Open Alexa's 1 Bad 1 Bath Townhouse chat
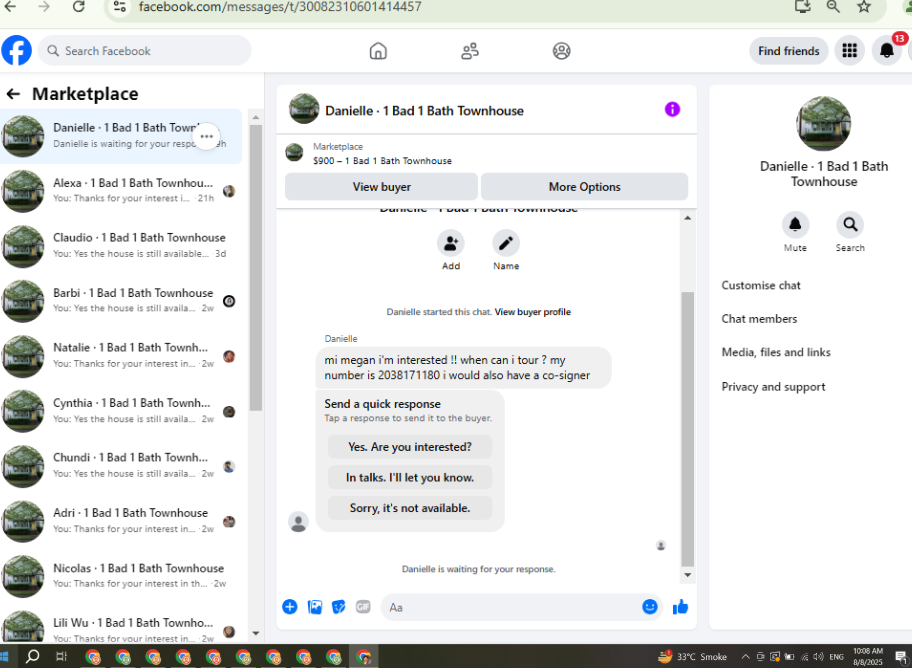 (x=121, y=191)
